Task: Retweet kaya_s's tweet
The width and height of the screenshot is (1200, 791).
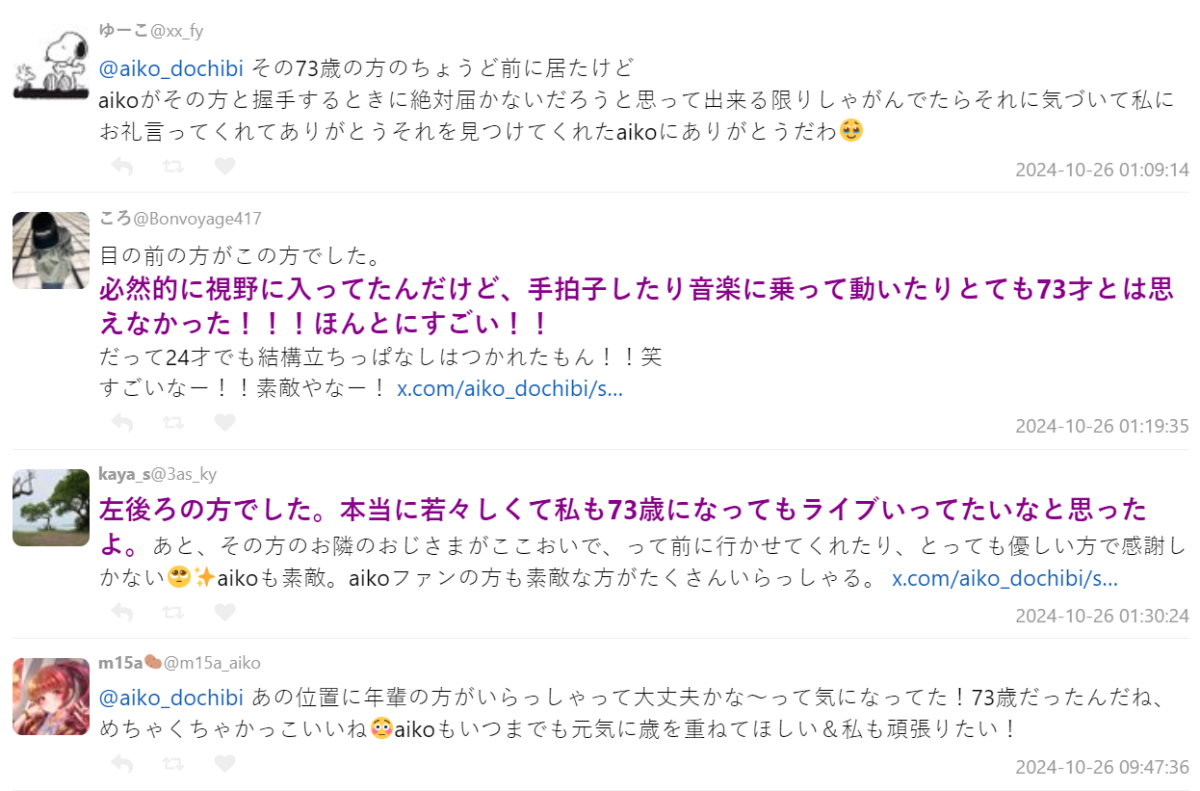Action: tap(173, 612)
